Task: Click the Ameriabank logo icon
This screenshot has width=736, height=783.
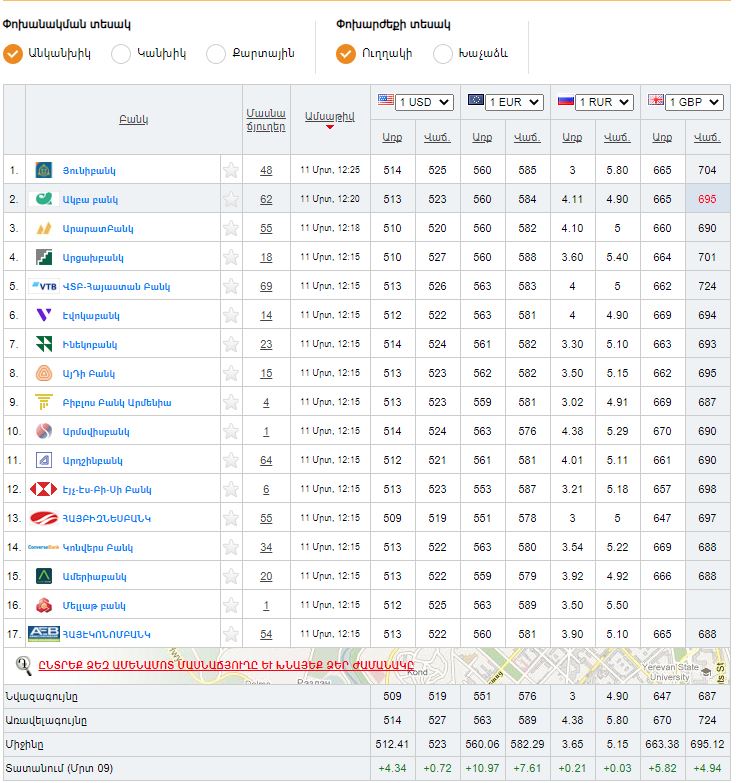Action: tap(44, 576)
